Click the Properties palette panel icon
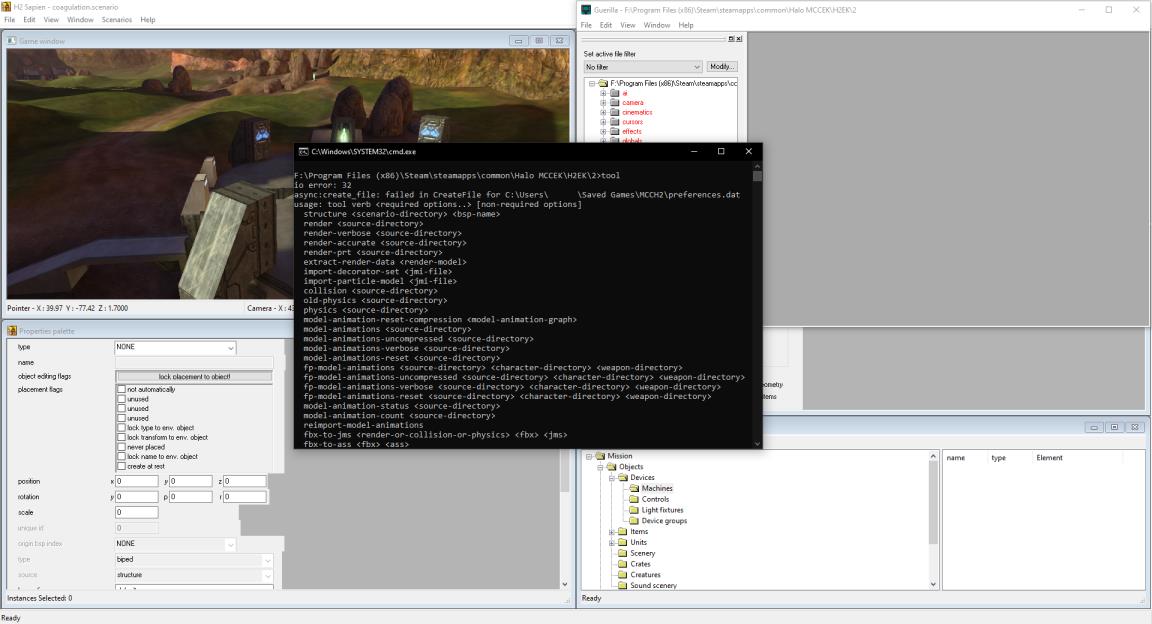Viewport: 1152px width, 624px height. pos(12,331)
